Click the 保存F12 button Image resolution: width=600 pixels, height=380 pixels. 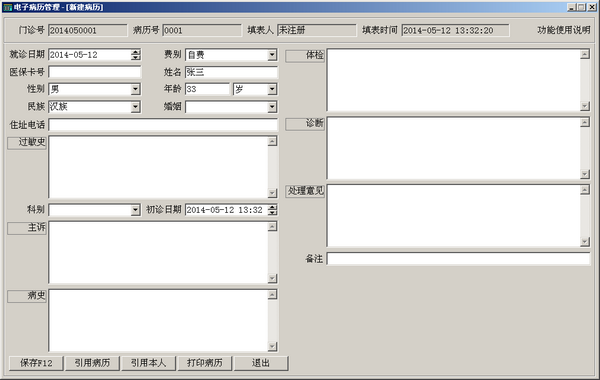tap(36, 363)
